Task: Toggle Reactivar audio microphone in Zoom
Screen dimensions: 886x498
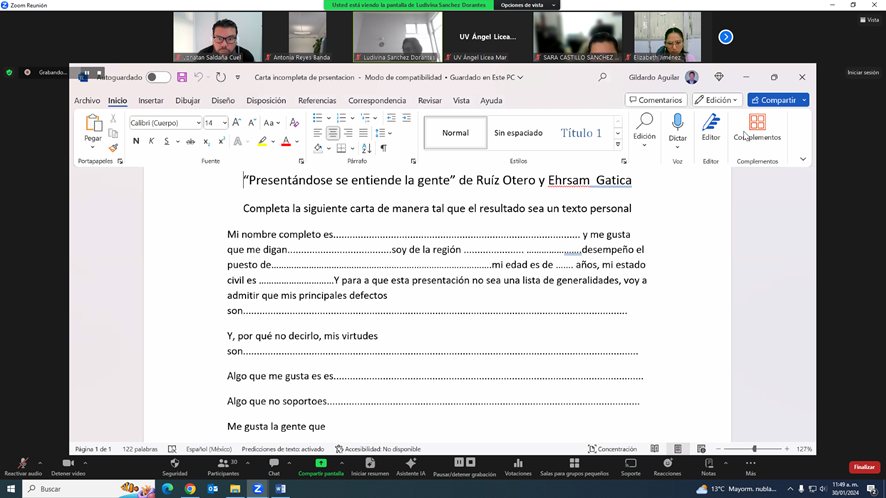Action: [x=22, y=464]
